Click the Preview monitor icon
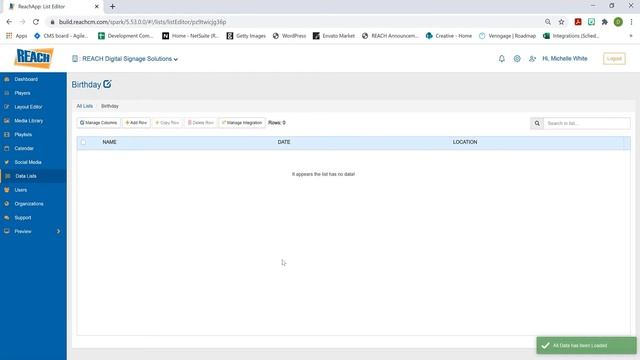This screenshot has height=360, width=640. coord(7,231)
